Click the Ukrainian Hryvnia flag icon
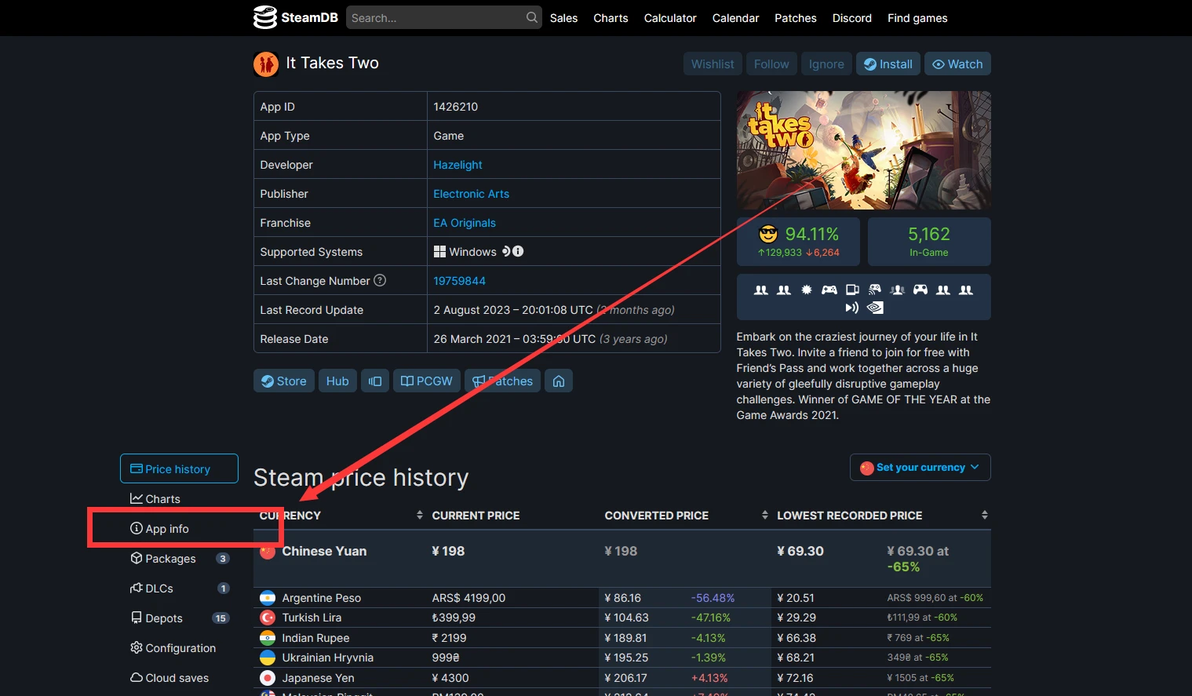1192x696 pixels. pyautogui.click(x=268, y=657)
